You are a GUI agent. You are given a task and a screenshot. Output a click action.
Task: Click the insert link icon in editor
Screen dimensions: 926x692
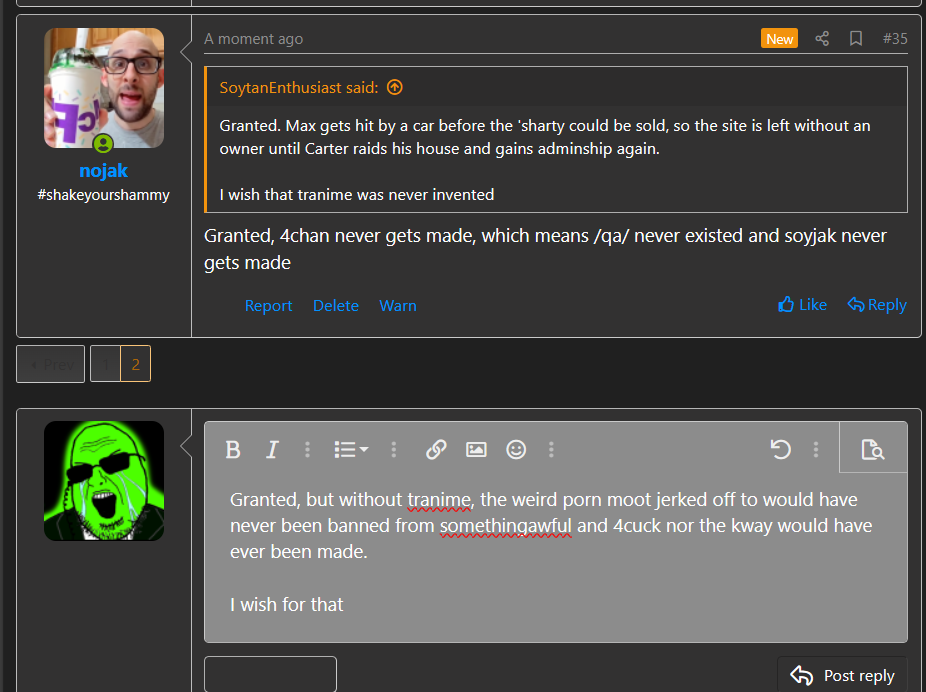click(436, 450)
